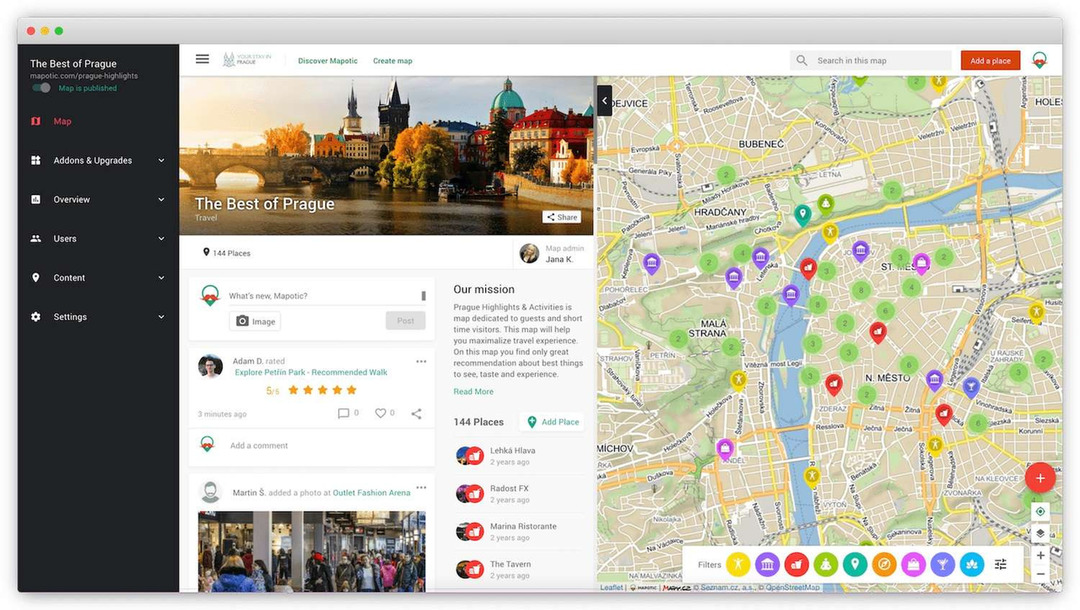1080x610 pixels.
Task: Open The Tavern place entry
Action: 518,569
